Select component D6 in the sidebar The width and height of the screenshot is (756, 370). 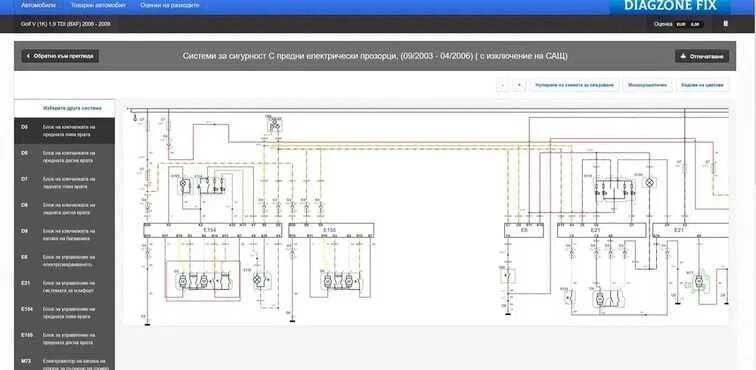(65, 157)
